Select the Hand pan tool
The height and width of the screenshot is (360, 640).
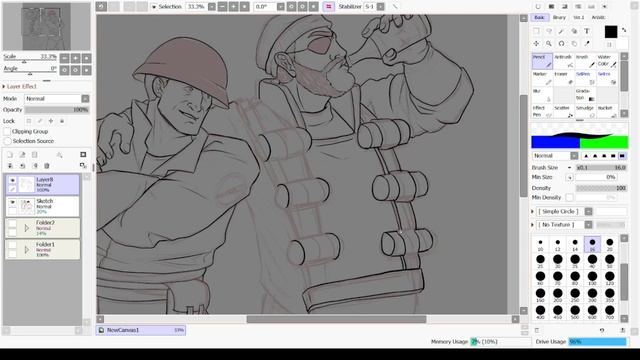point(574,43)
